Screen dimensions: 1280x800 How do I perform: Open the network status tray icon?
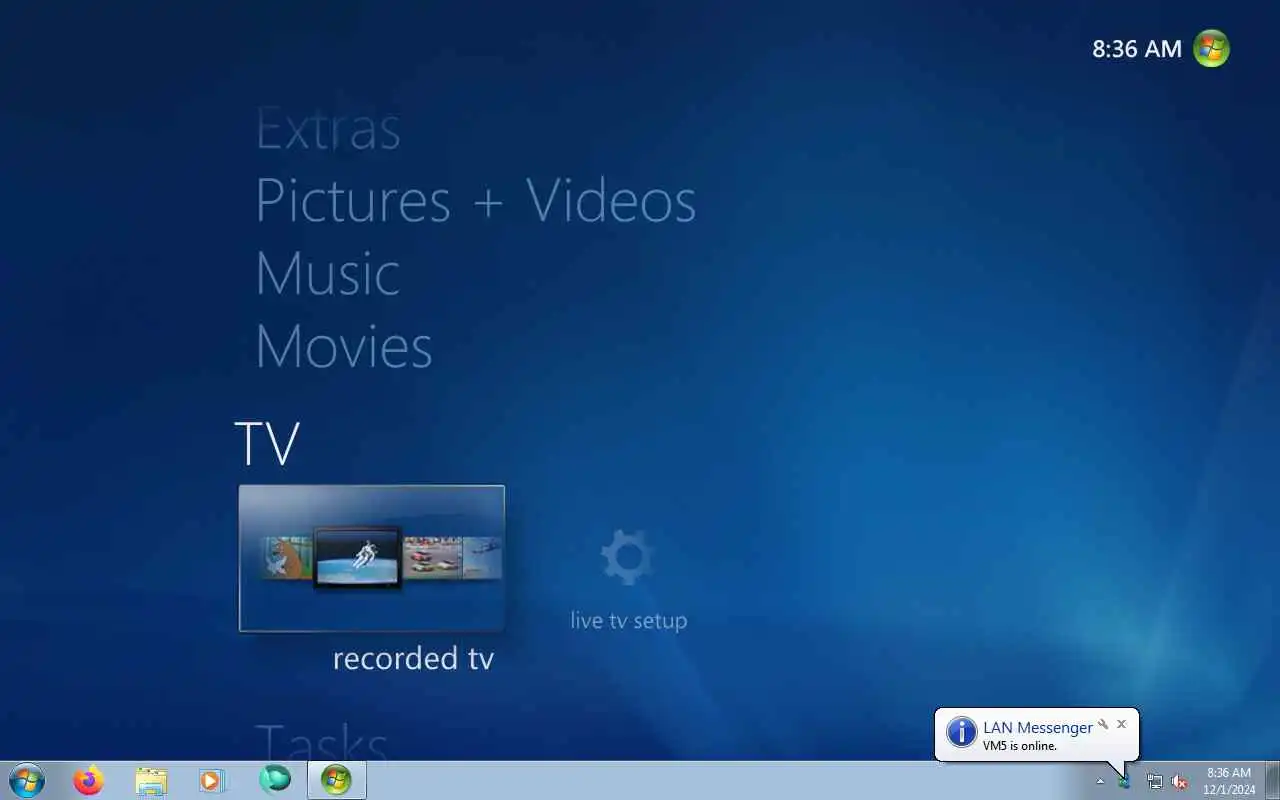[1155, 782]
